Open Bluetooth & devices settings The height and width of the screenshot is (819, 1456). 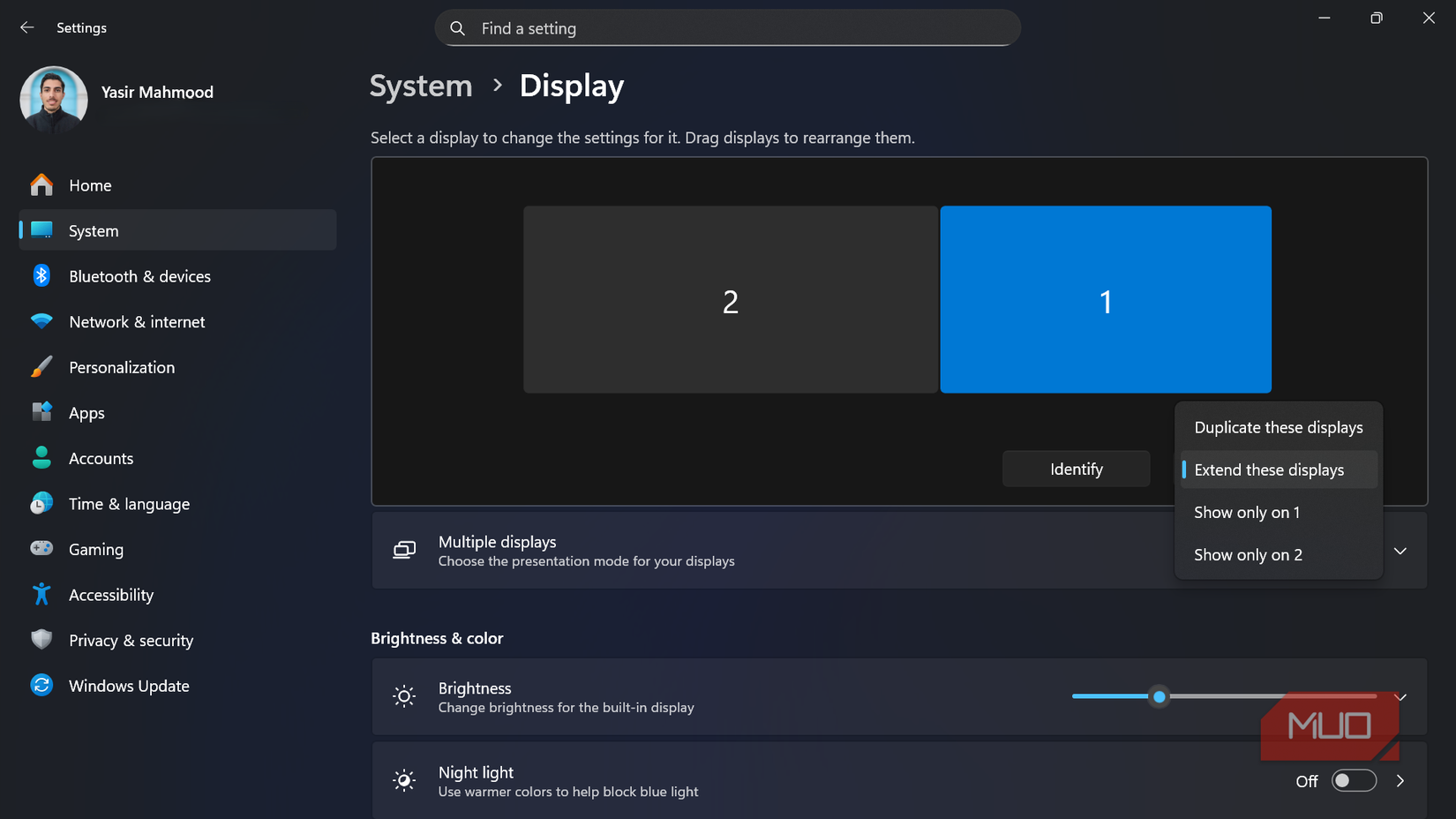139,276
